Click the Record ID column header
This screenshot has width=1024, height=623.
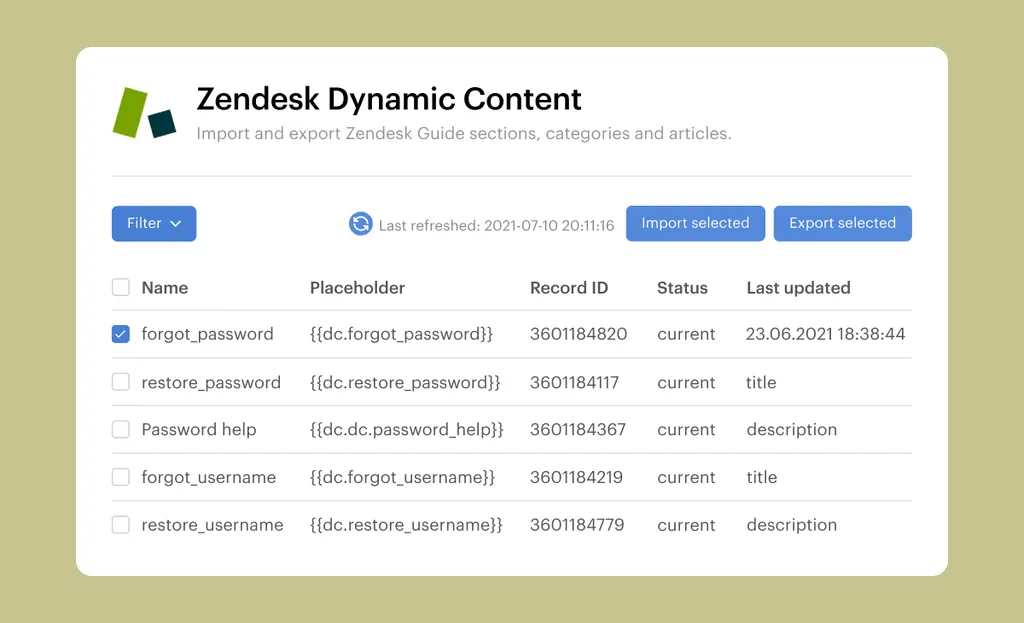click(x=569, y=288)
